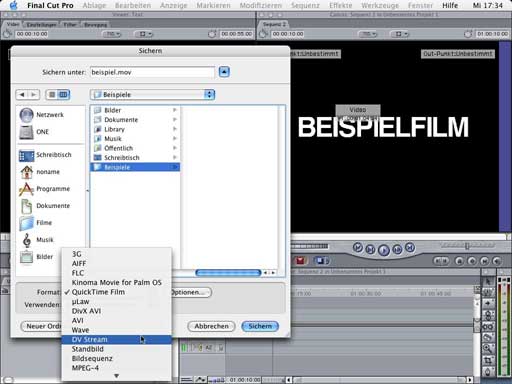Open the Beispiele folder location dropdown

pyautogui.click(x=152, y=95)
